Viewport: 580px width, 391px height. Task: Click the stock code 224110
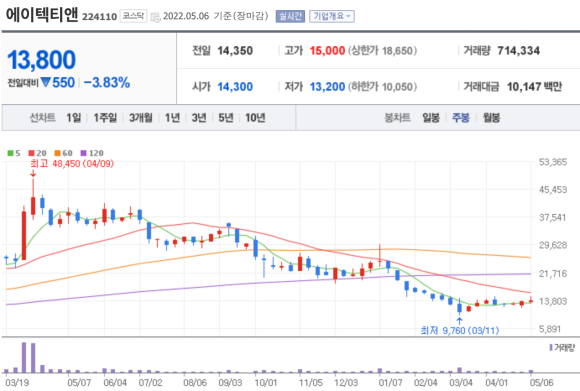point(99,17)
